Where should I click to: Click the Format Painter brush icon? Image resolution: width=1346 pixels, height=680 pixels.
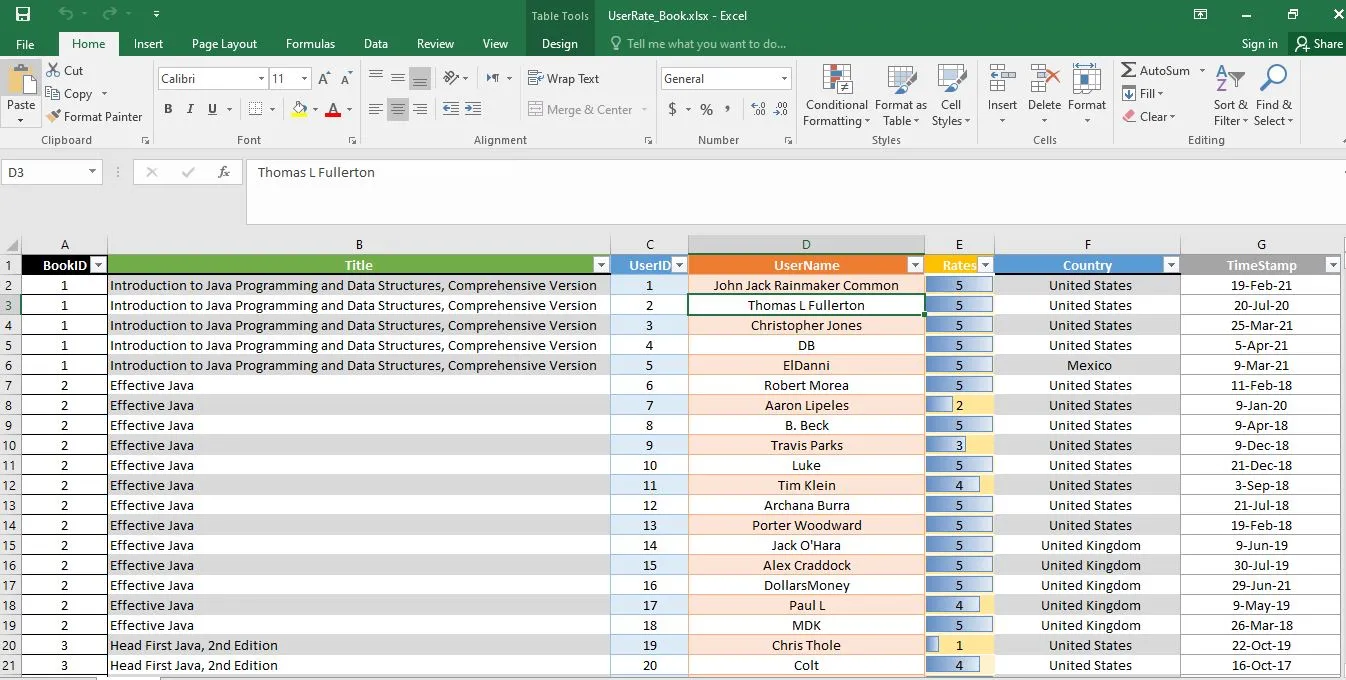coord(54,117)
